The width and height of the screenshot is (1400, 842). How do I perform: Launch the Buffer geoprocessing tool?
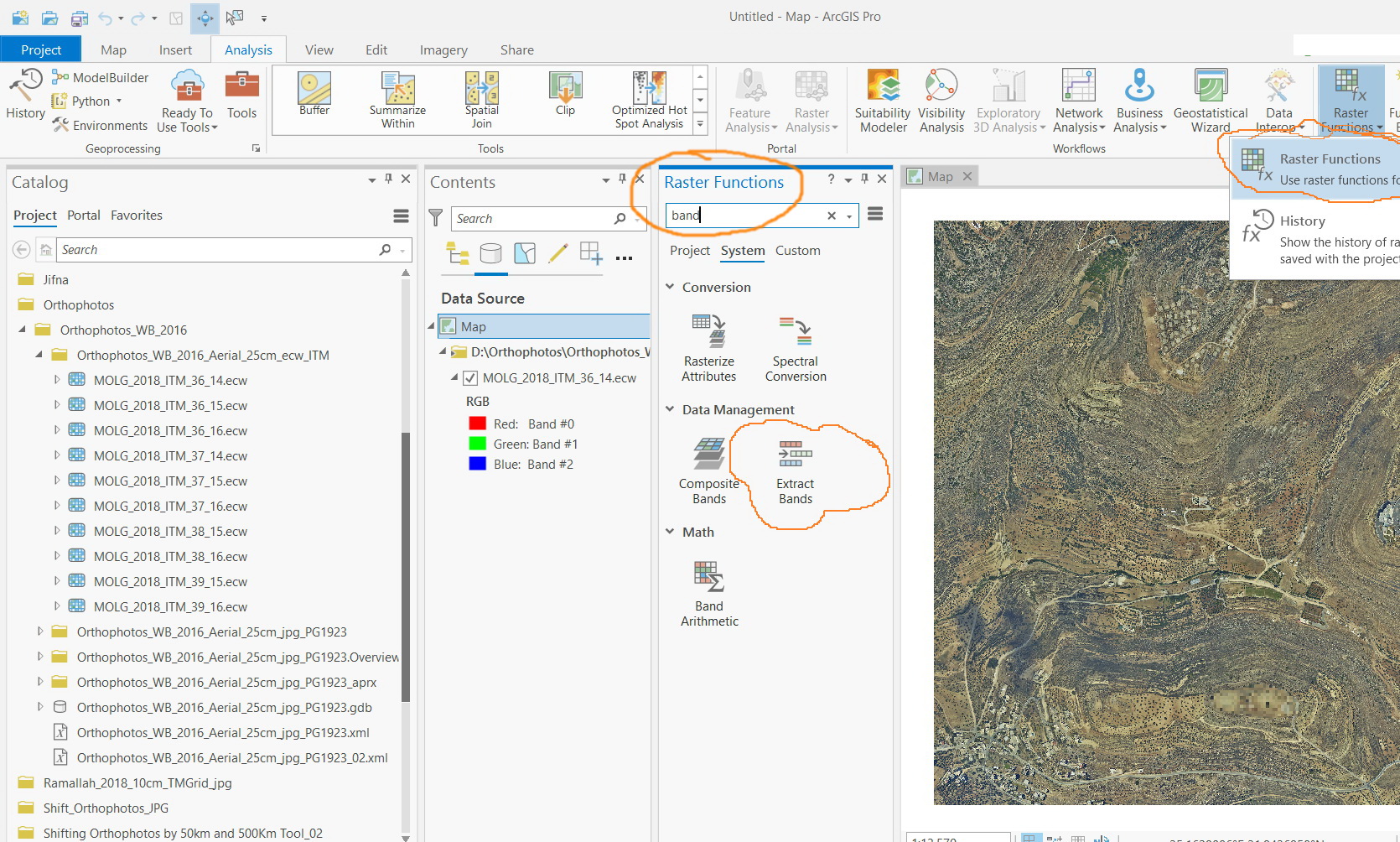314,94
